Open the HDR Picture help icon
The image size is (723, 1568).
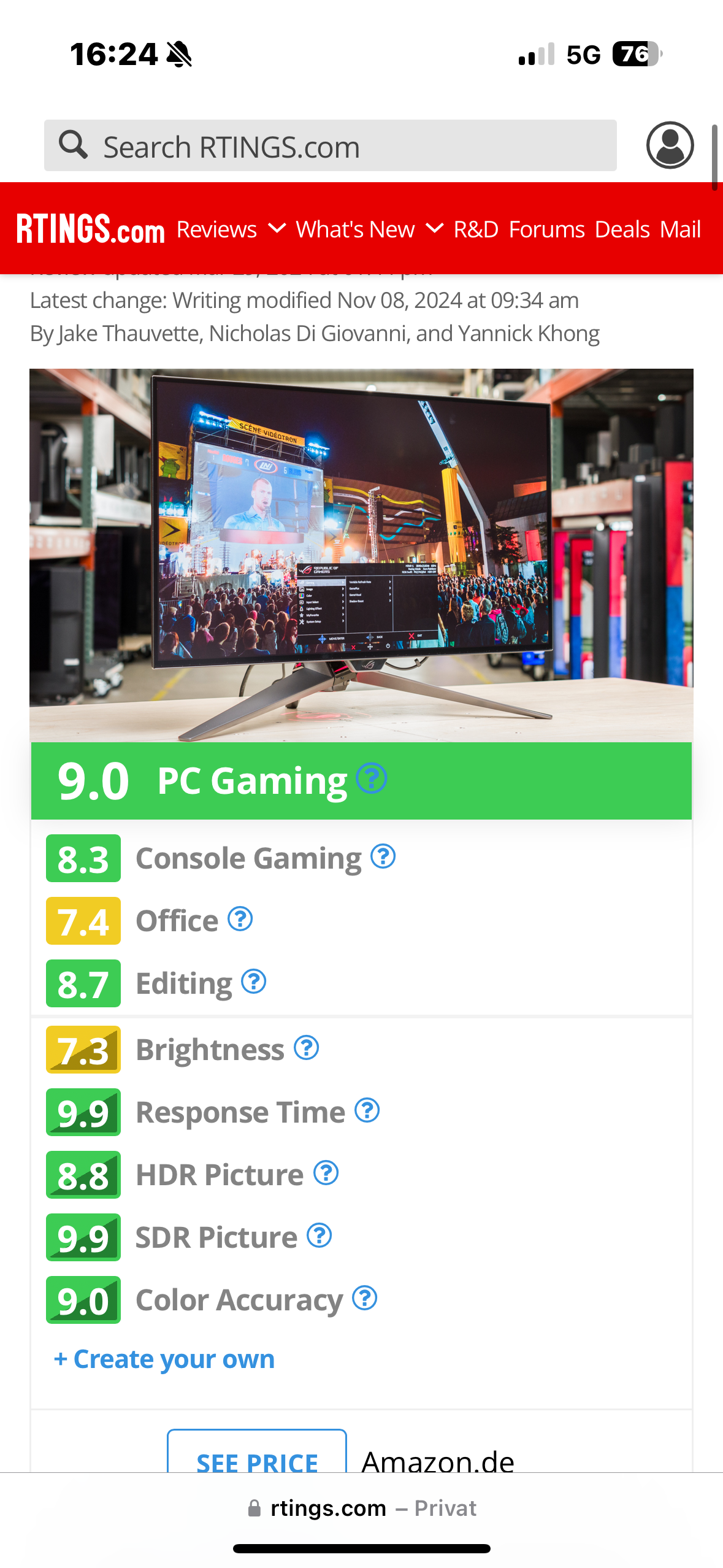click(x=326, y=1173)
